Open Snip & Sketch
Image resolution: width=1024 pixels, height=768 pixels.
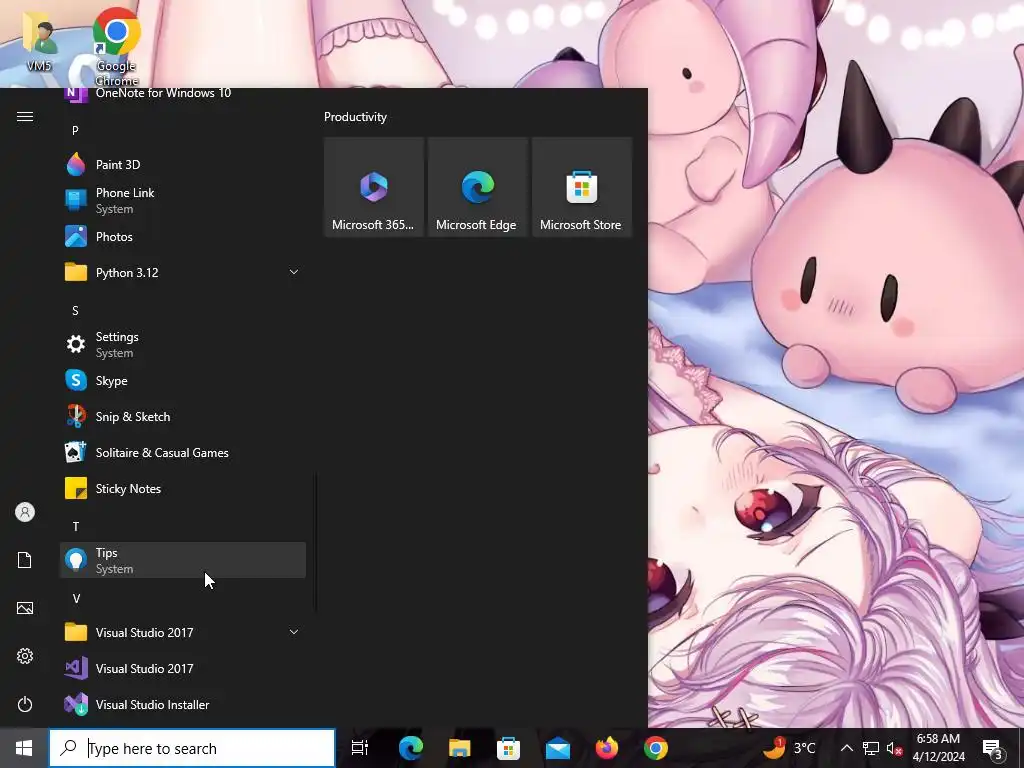point(183,416)
